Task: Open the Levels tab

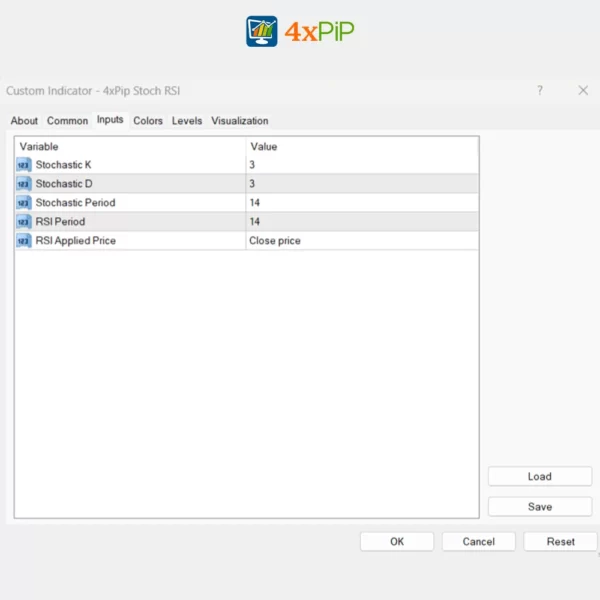Action: (x=187, y=121)
